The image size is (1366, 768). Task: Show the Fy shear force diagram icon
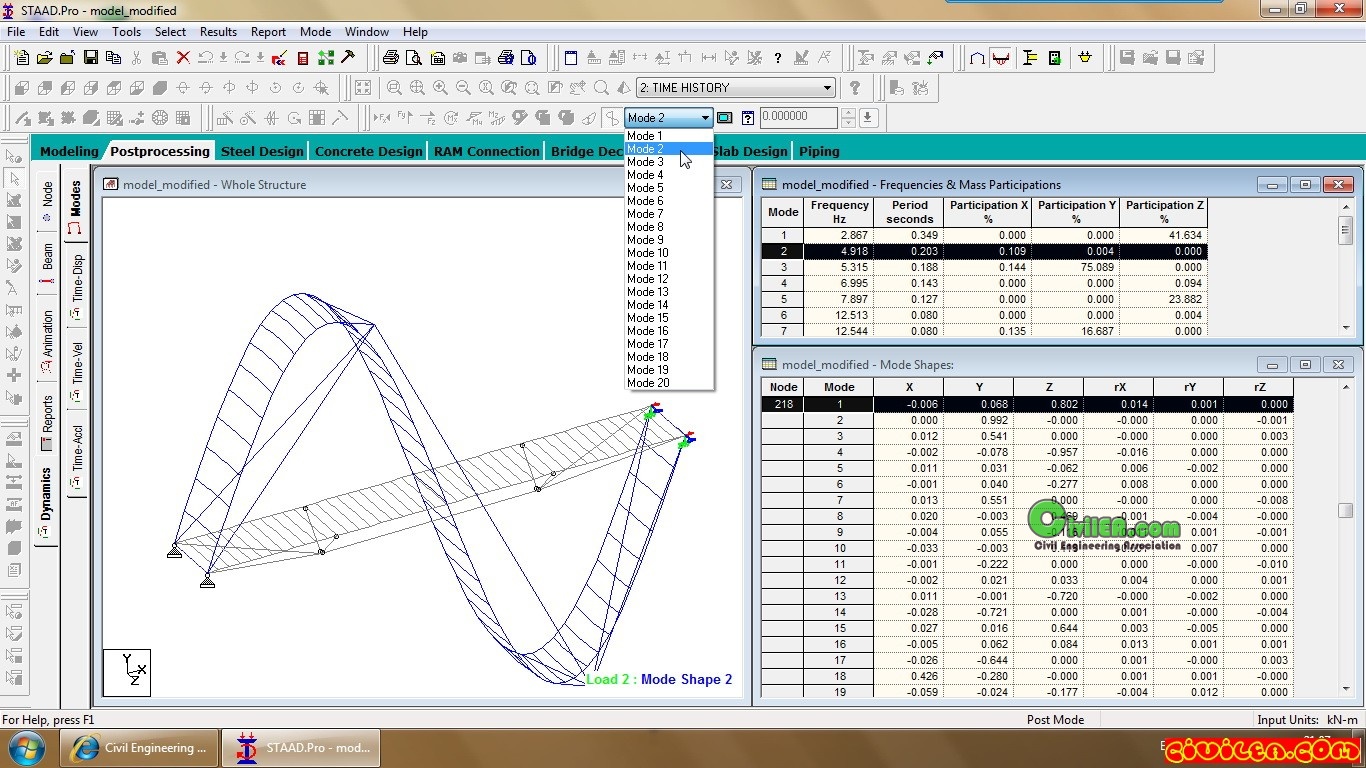pos(405,118)
